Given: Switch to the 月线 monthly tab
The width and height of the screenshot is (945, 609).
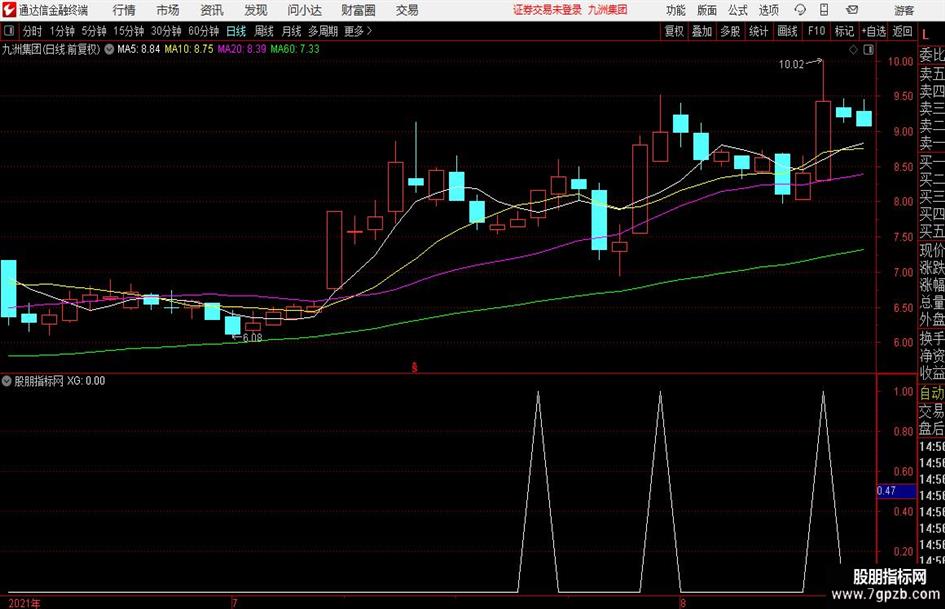Looking at the screenshot, I should pos(291,31).
